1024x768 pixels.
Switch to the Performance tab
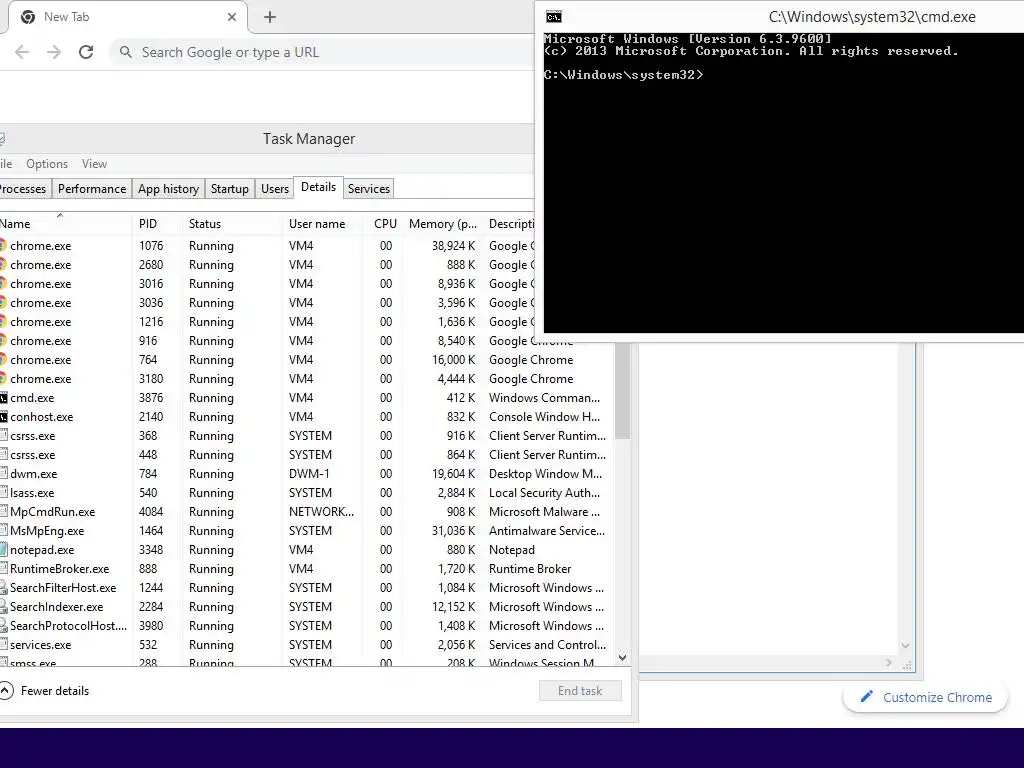click(x=92, y=189)
